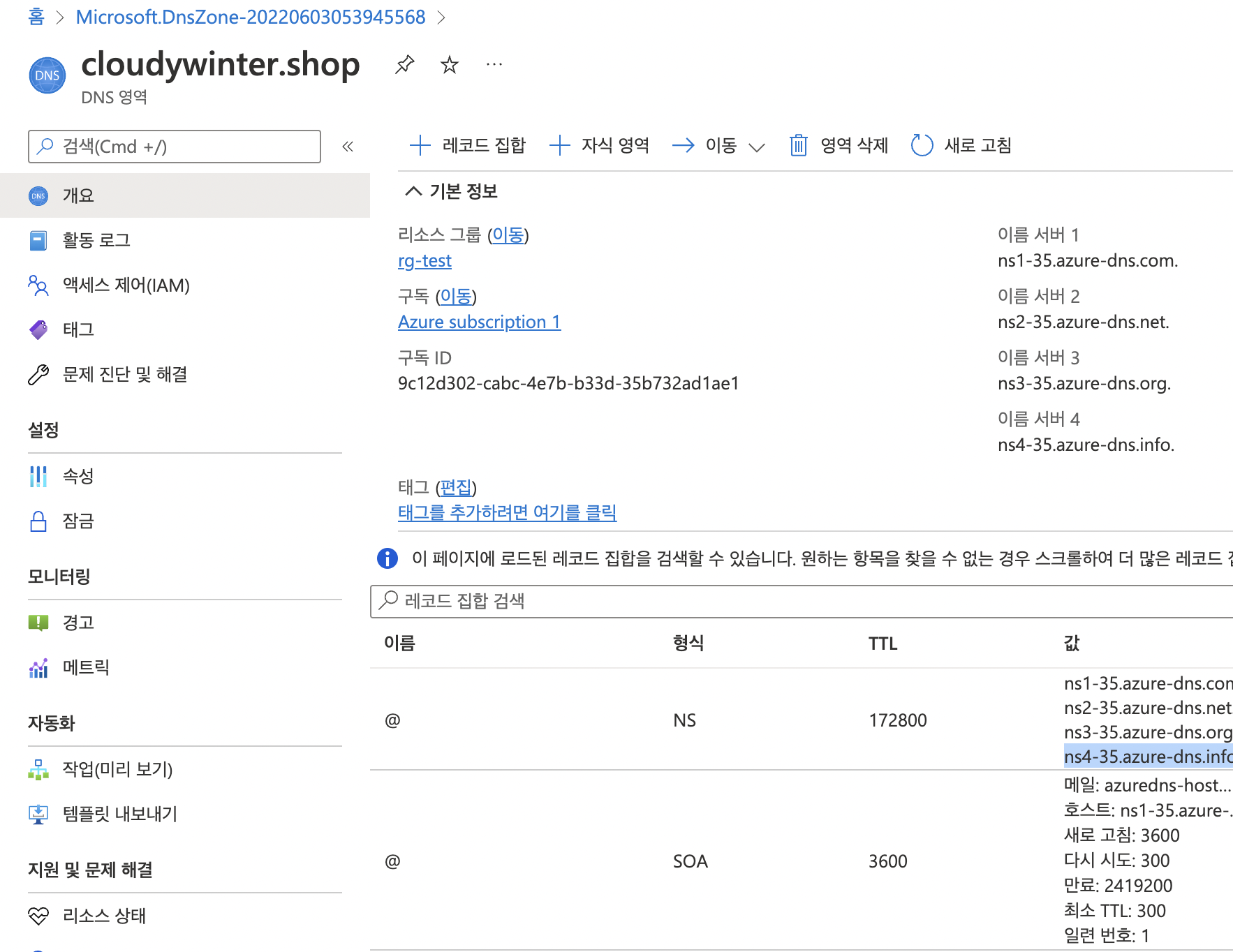Open the 이동 dropdown chevron
1233x952 pixels.
[x=756, y=147]
